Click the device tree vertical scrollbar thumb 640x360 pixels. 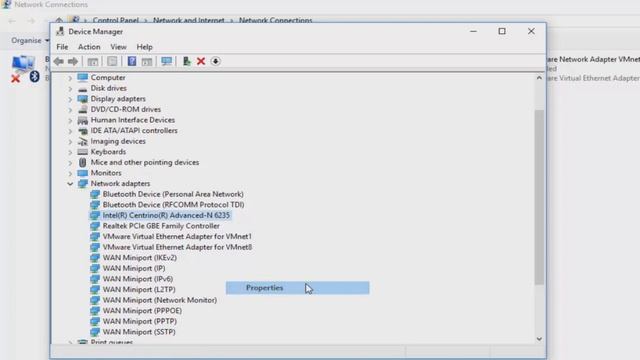point(539,197)
